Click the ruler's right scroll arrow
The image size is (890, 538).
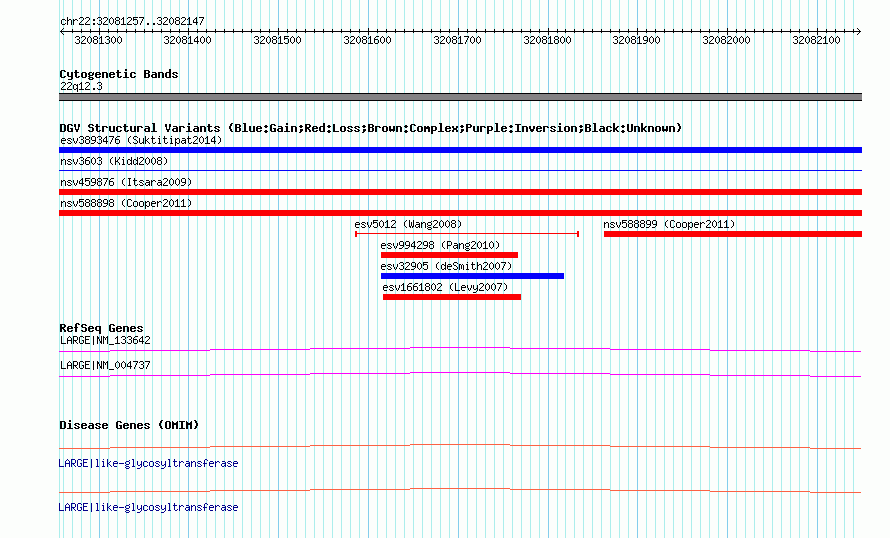(859, 32)
